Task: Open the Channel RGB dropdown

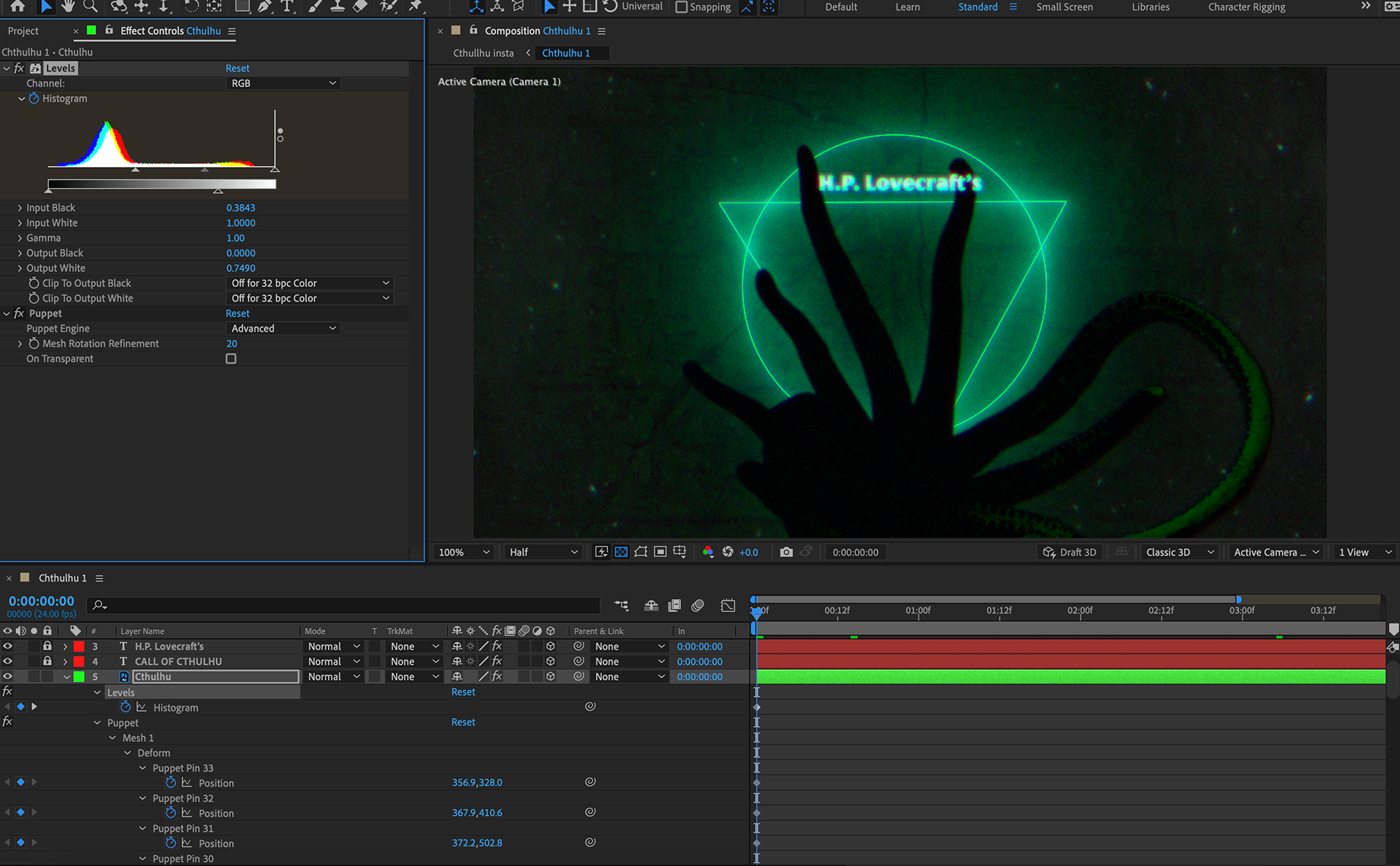Action: click(284, 83)
